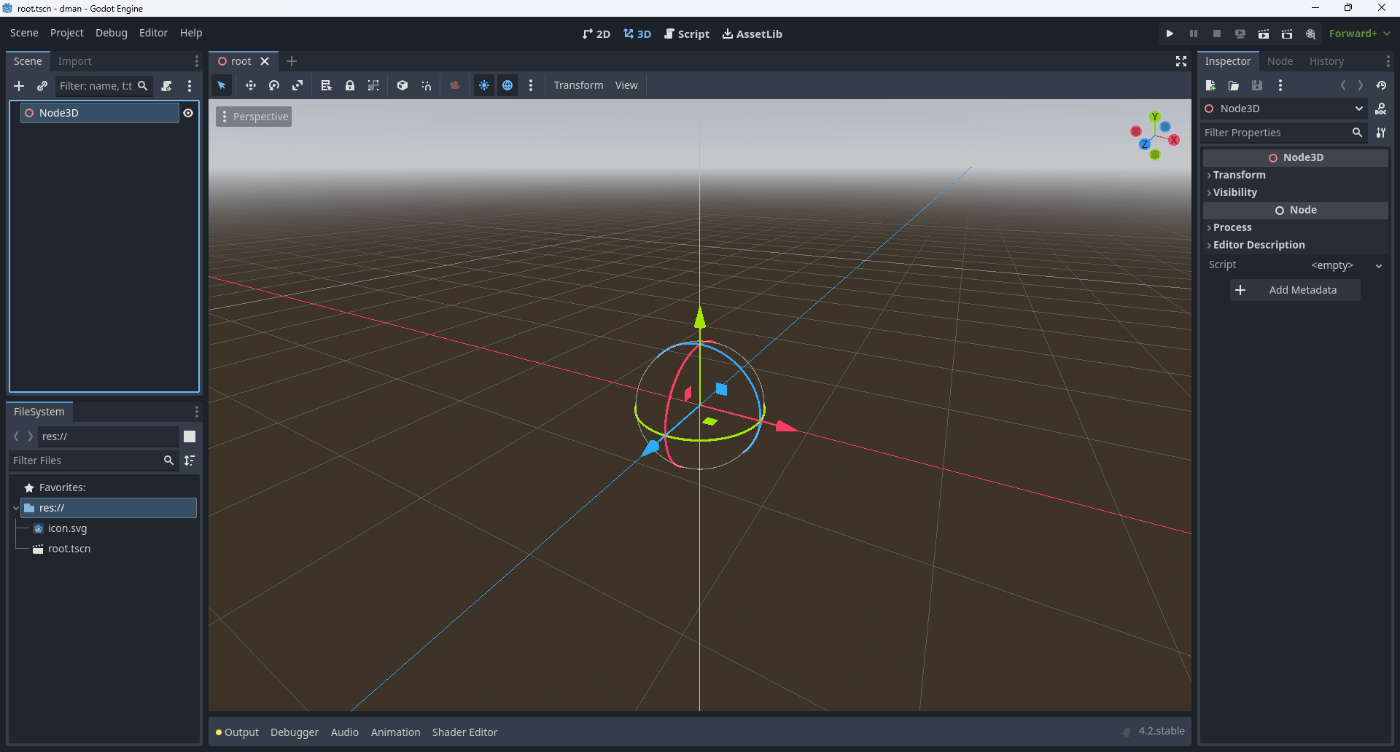This screenshot has height=752, width=1400.
Task: Open AssetLib workspace
Action: (x=752, y=33)
